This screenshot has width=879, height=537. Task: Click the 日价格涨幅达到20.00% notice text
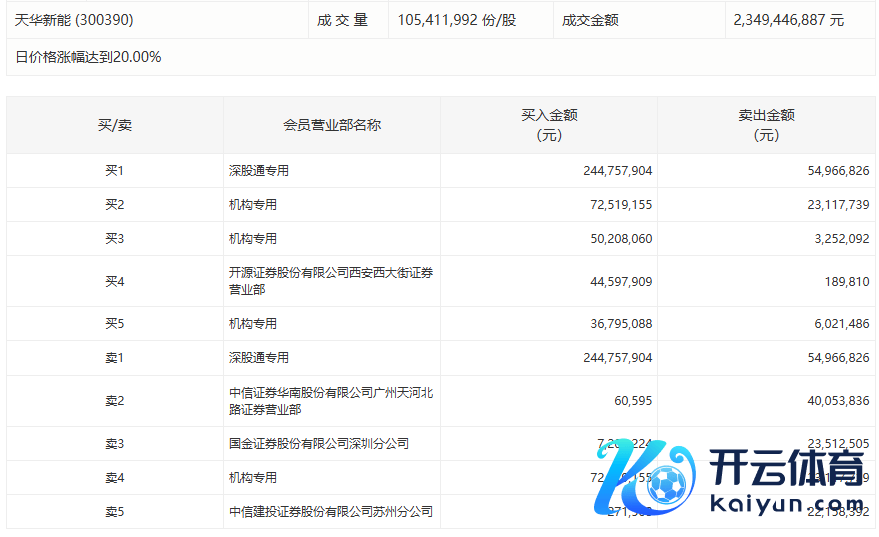(88, 57)
